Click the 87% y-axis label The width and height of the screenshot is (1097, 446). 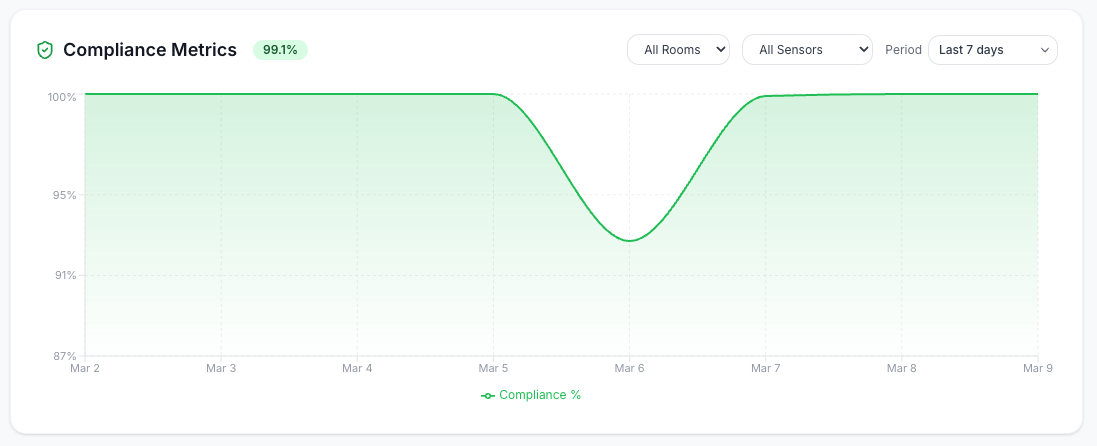[x=64, y=356]
